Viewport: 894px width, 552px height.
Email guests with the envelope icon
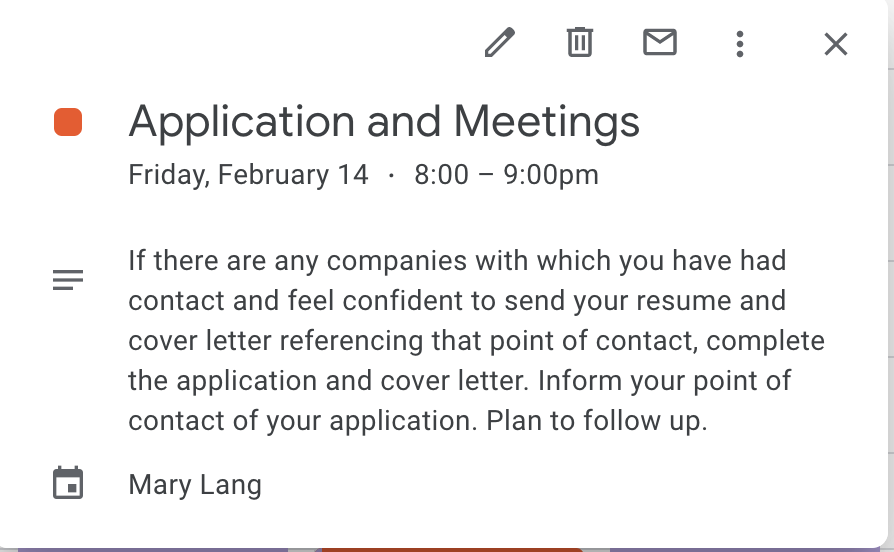click(x=660, y=42)
